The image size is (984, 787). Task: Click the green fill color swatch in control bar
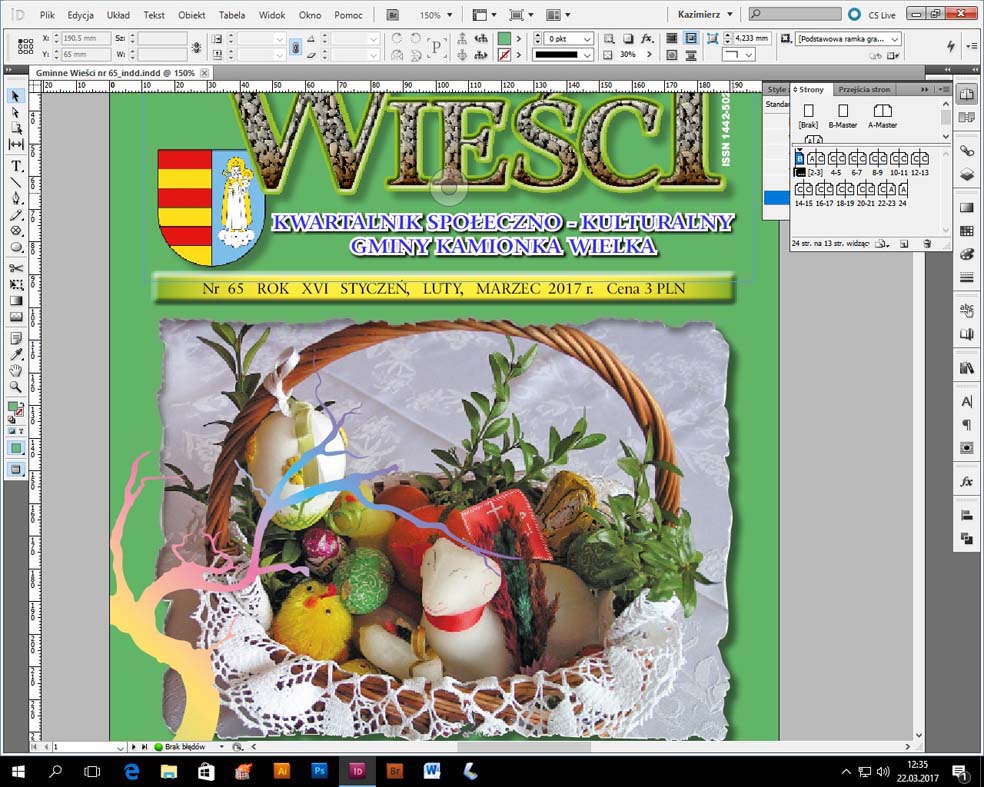[504, 39]
